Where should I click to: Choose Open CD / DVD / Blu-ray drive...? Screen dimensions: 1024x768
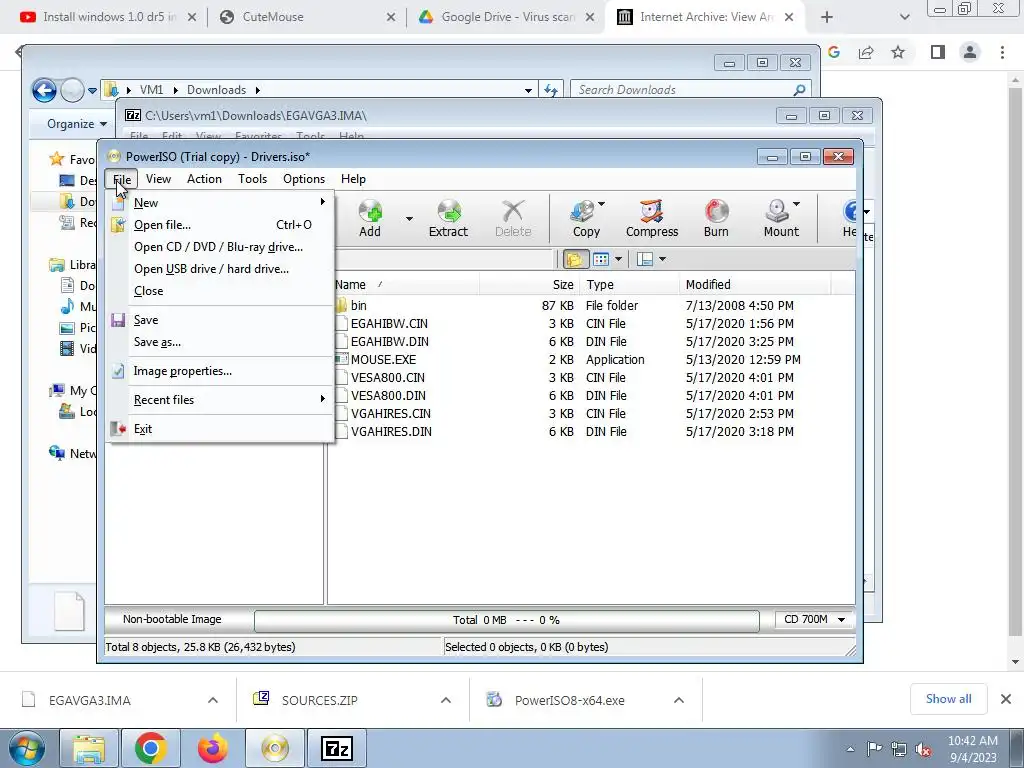(x=222, y=247)
